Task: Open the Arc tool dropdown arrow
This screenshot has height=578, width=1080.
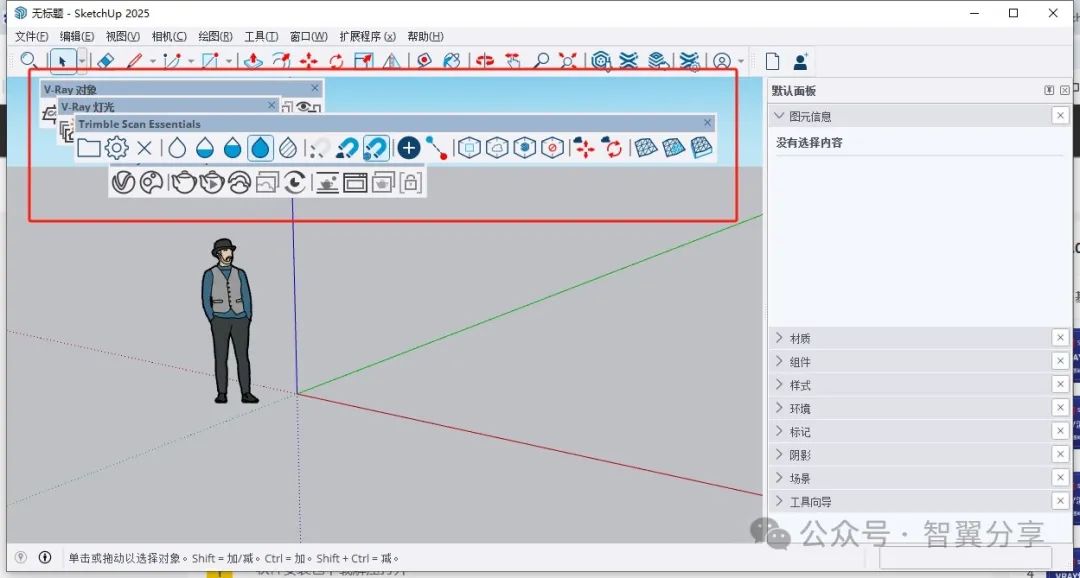Action: tap(190, 61)
